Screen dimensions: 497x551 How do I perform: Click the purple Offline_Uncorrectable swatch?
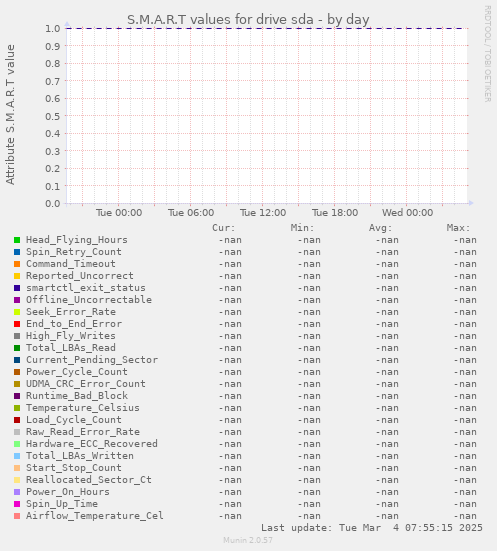tap(17, 300)
